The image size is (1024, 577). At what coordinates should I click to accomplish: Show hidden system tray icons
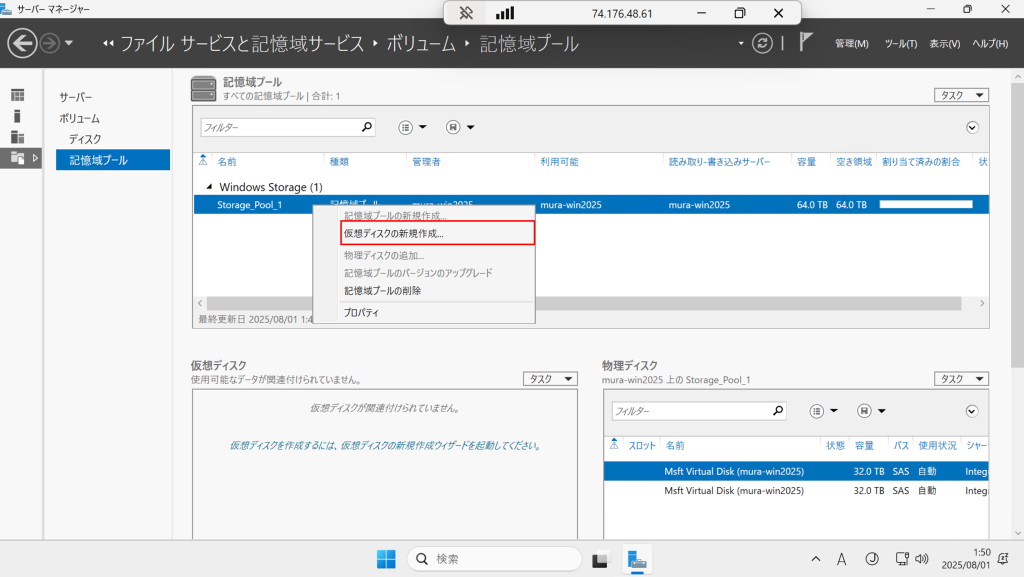816,559
